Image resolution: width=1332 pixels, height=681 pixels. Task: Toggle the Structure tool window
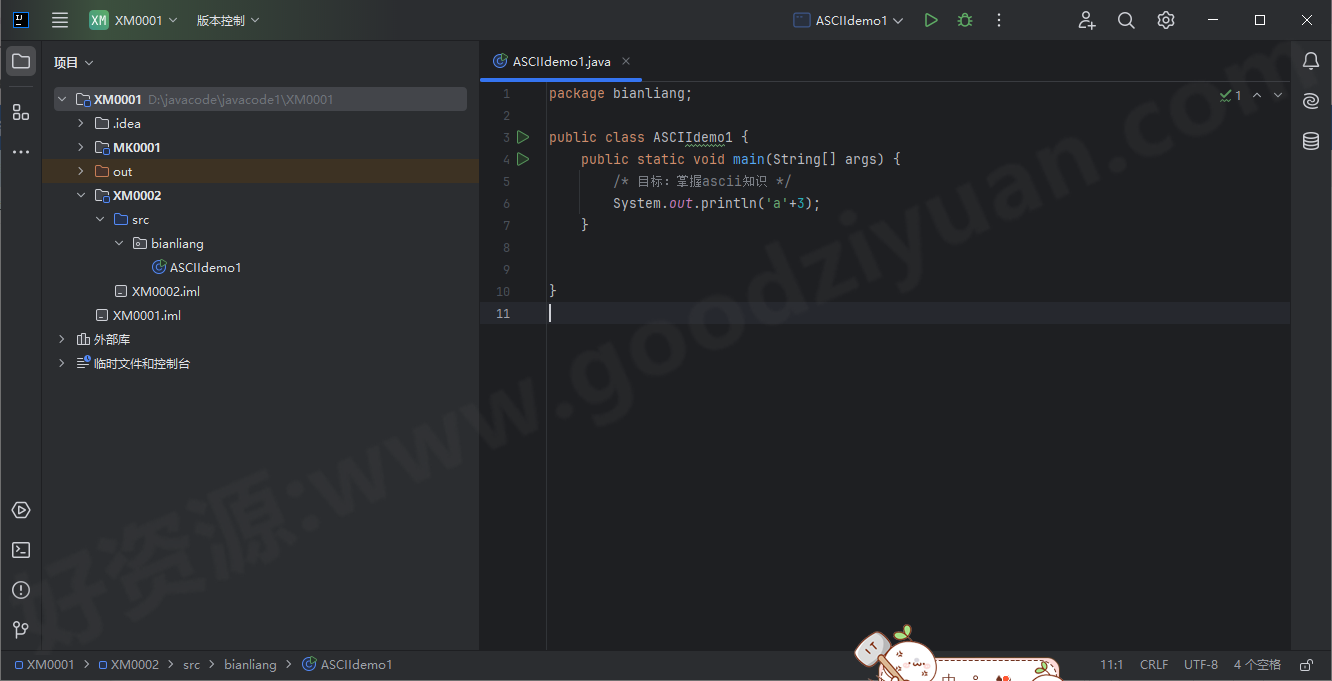tap(21, 112)
